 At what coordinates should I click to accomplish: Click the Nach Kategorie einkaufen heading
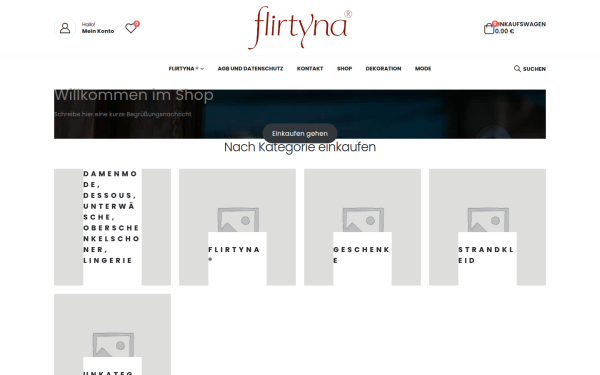click(x=300, y=147)
